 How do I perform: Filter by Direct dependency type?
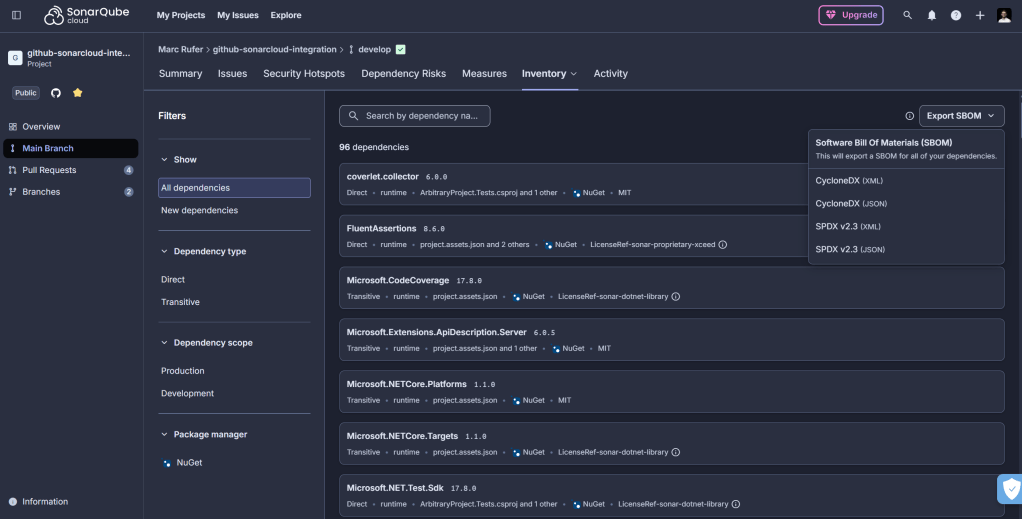[x=173, y=279]
